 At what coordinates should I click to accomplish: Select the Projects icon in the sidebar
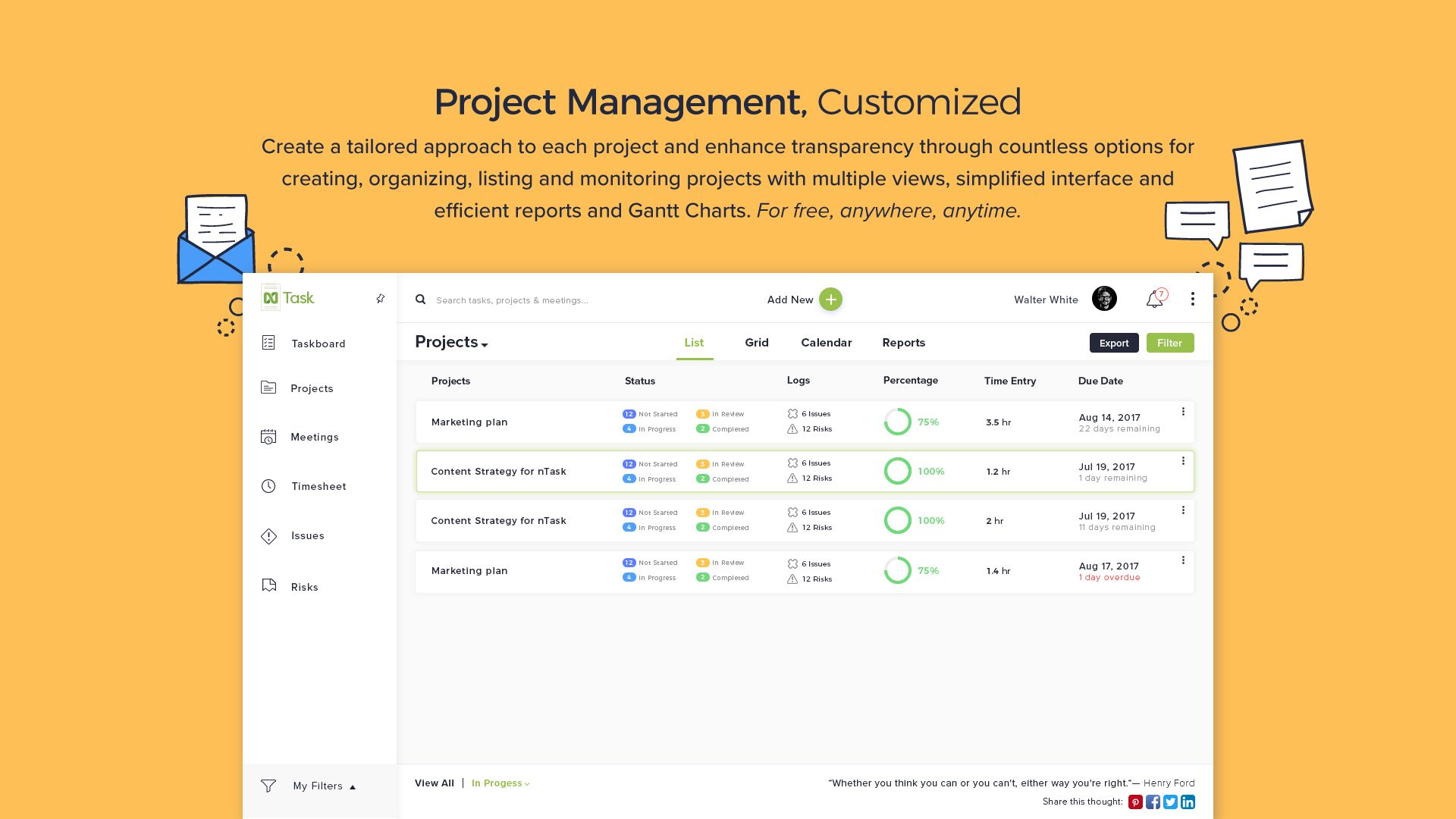pyautogui.click(x=269, y=388)
